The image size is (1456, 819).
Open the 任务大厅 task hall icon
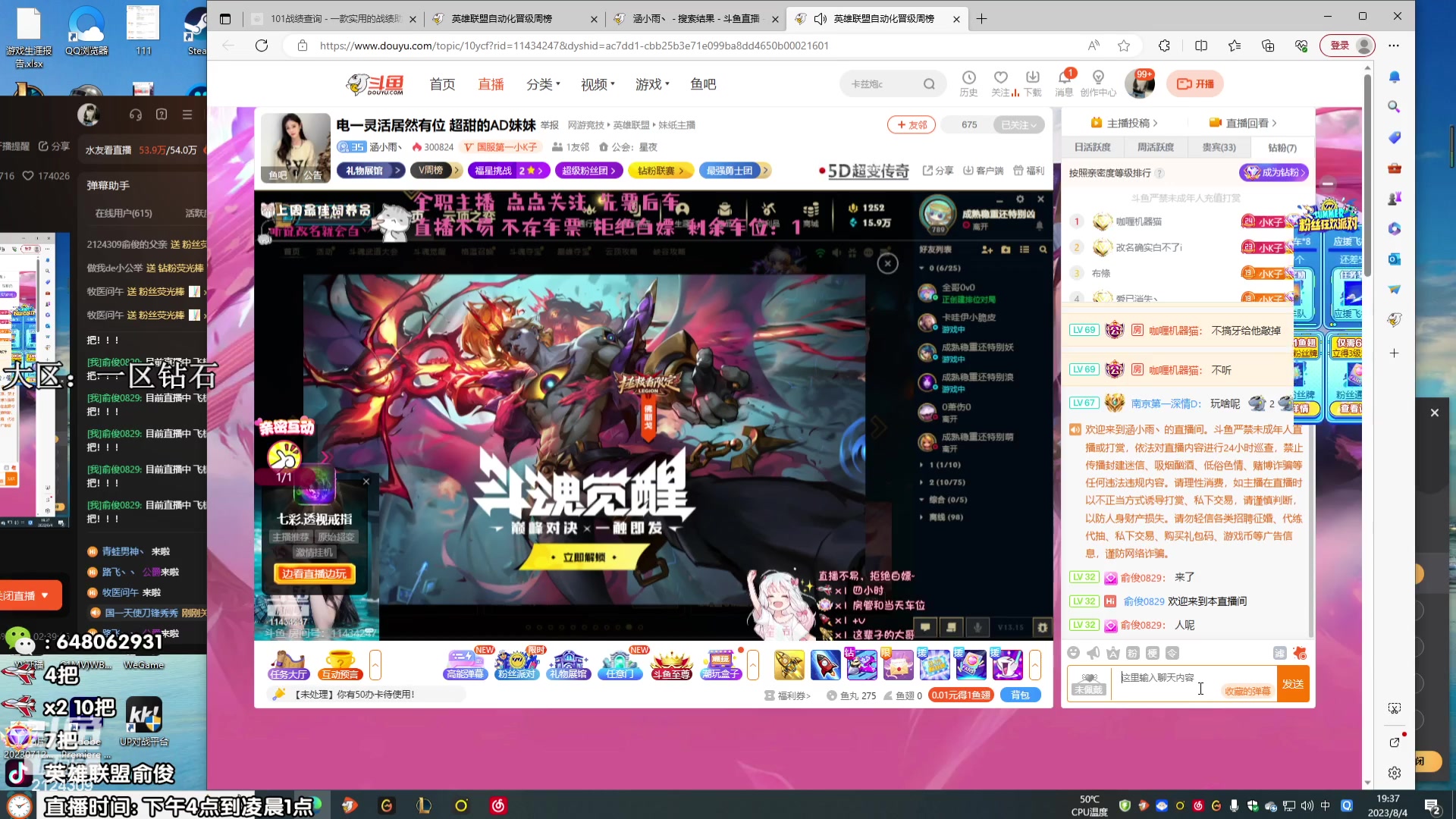pyautogui.click(x=288, y=665)
